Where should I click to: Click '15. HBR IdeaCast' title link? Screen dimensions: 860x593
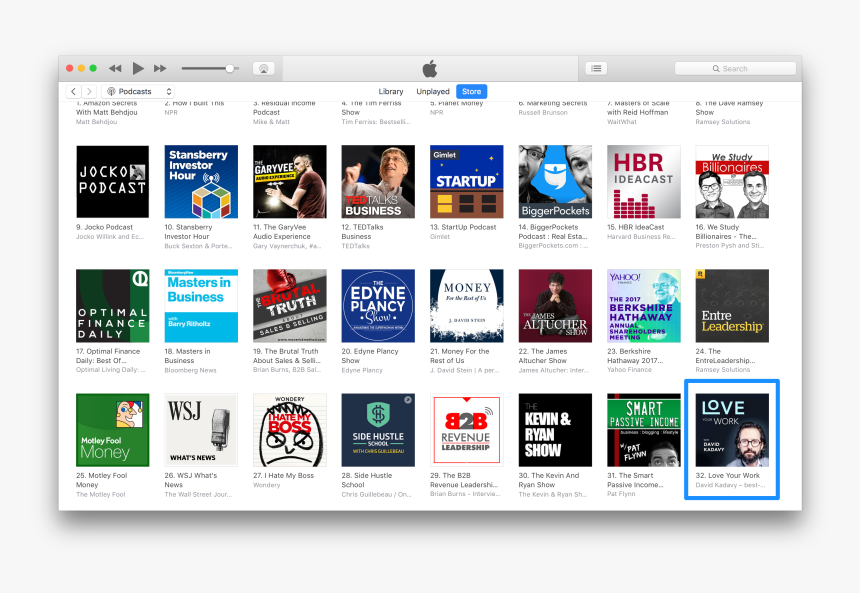tap(636, 227)
